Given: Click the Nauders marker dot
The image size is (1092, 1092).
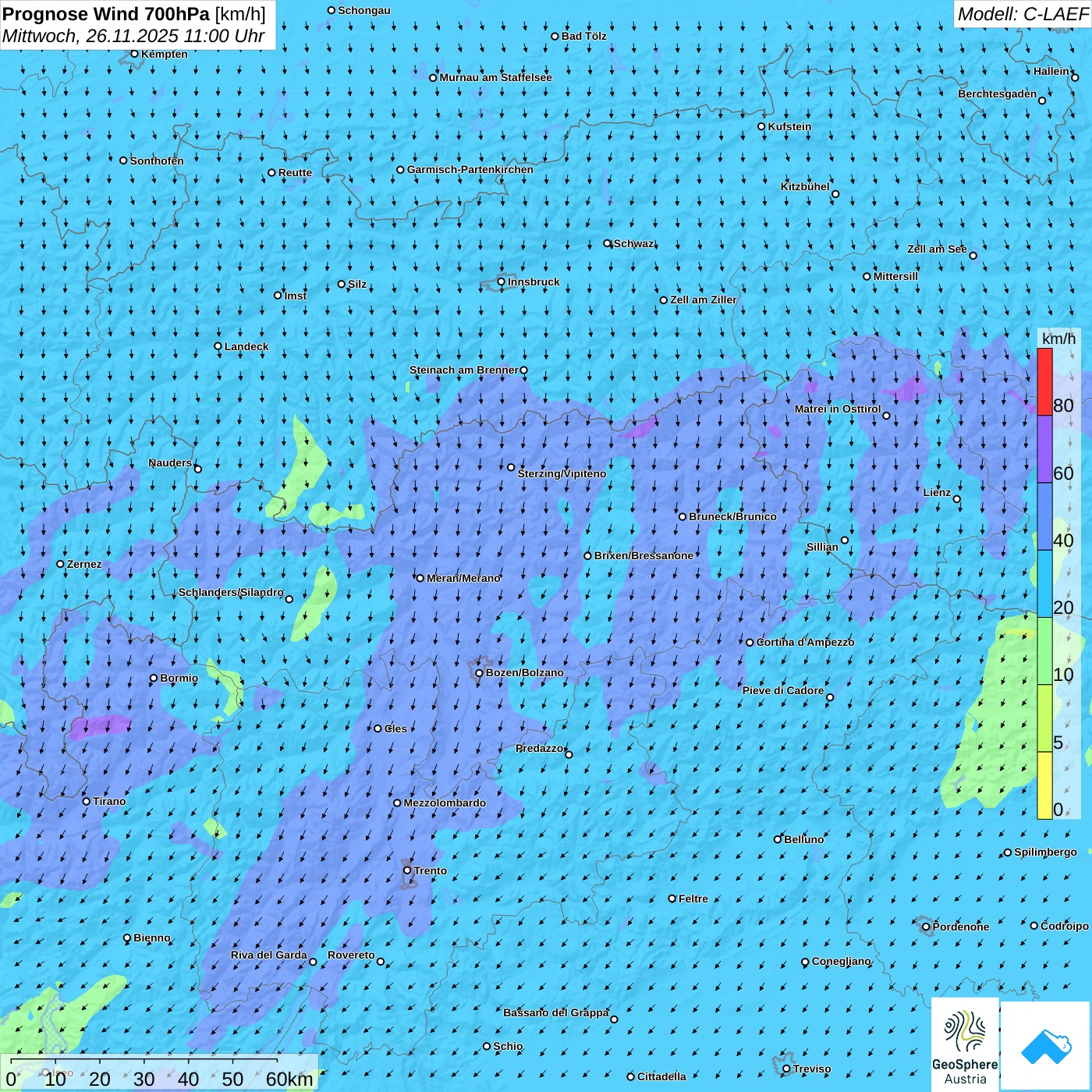Looking at the screenshot, I should coord(198,469).
